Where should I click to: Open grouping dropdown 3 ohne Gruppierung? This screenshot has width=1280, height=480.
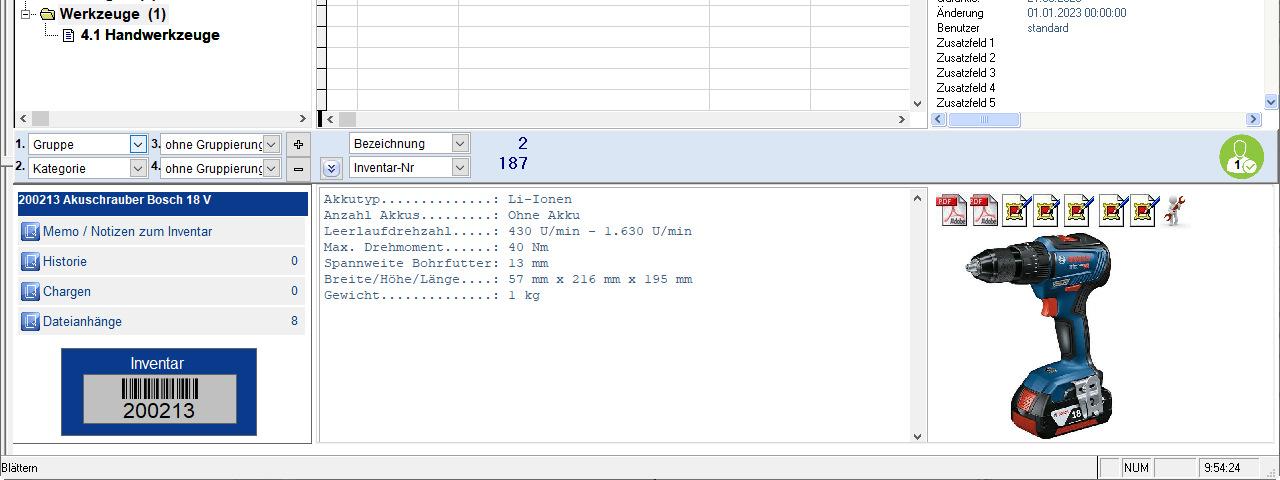[x=271, y=144]
